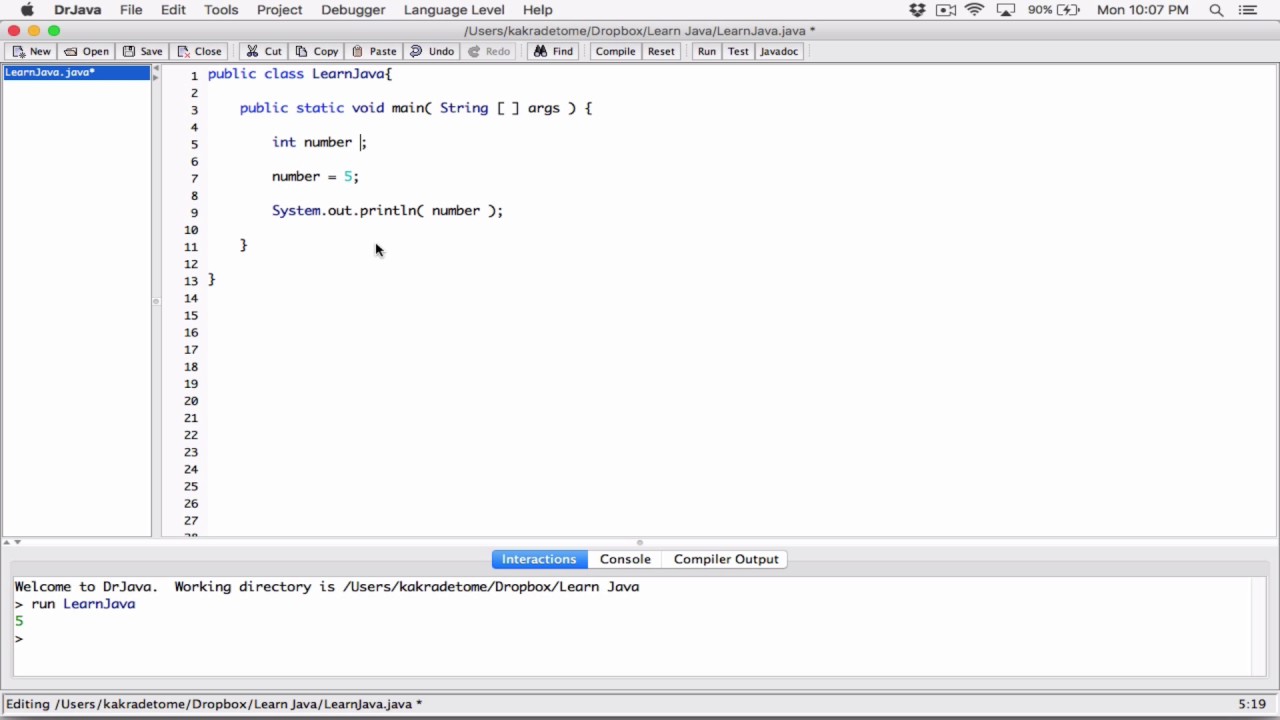Open Spotlight search icon
Viewport: 1280px width, 720px height.
pos(1217,10)
